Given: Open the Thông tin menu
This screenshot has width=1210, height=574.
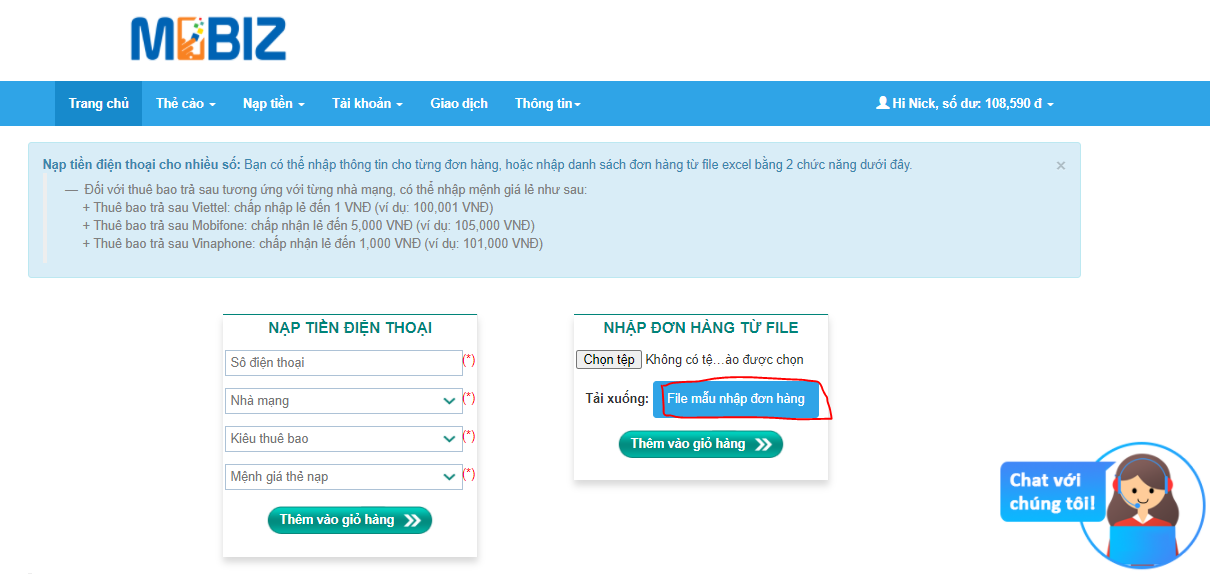Looking at the screenshot, I should (x=547, y=104).
